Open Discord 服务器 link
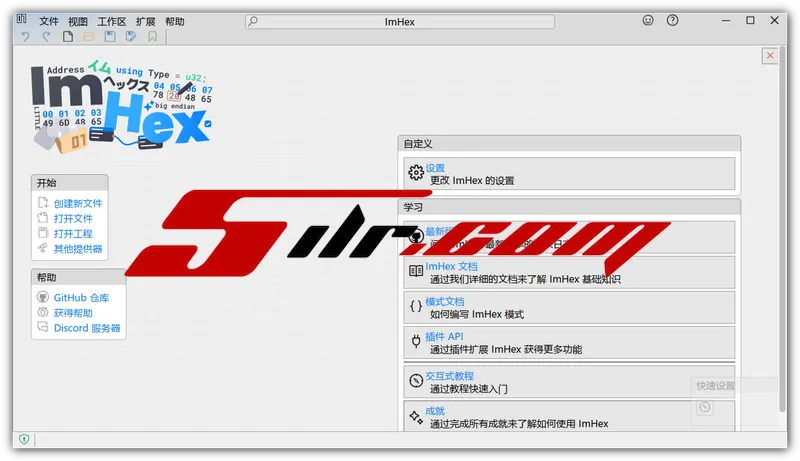Viewport: 800px width, 461px height. (87, 328)
